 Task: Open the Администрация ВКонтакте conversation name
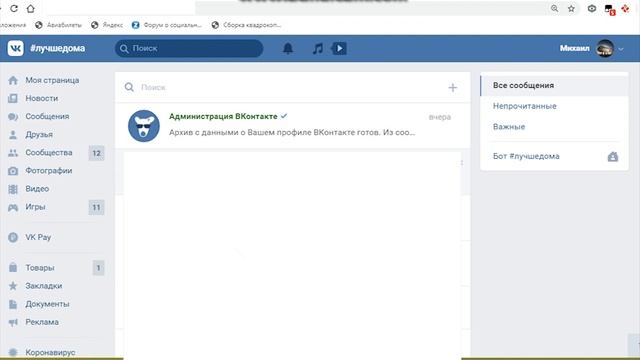223,116
